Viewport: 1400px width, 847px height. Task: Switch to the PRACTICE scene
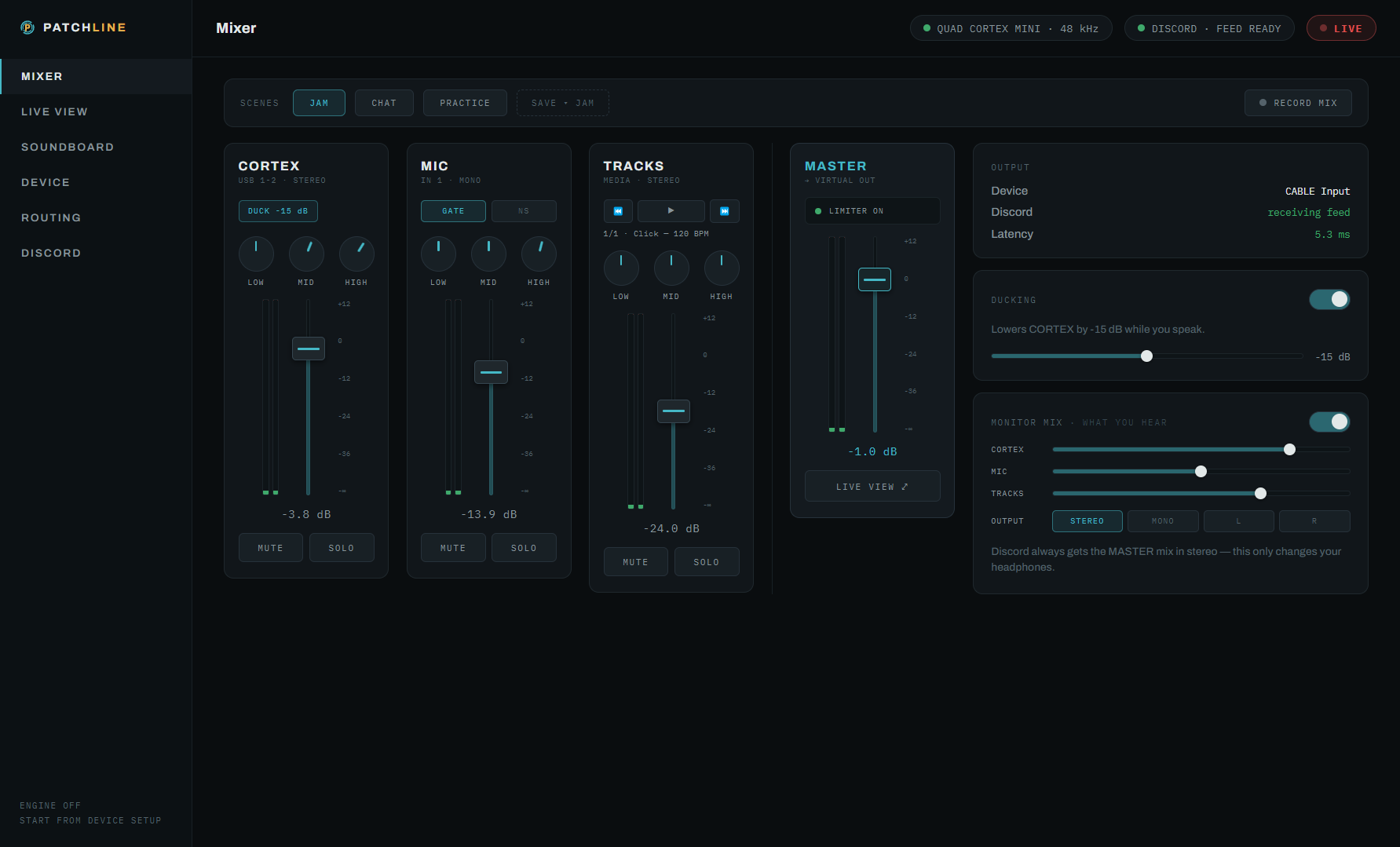click(465, 103)
